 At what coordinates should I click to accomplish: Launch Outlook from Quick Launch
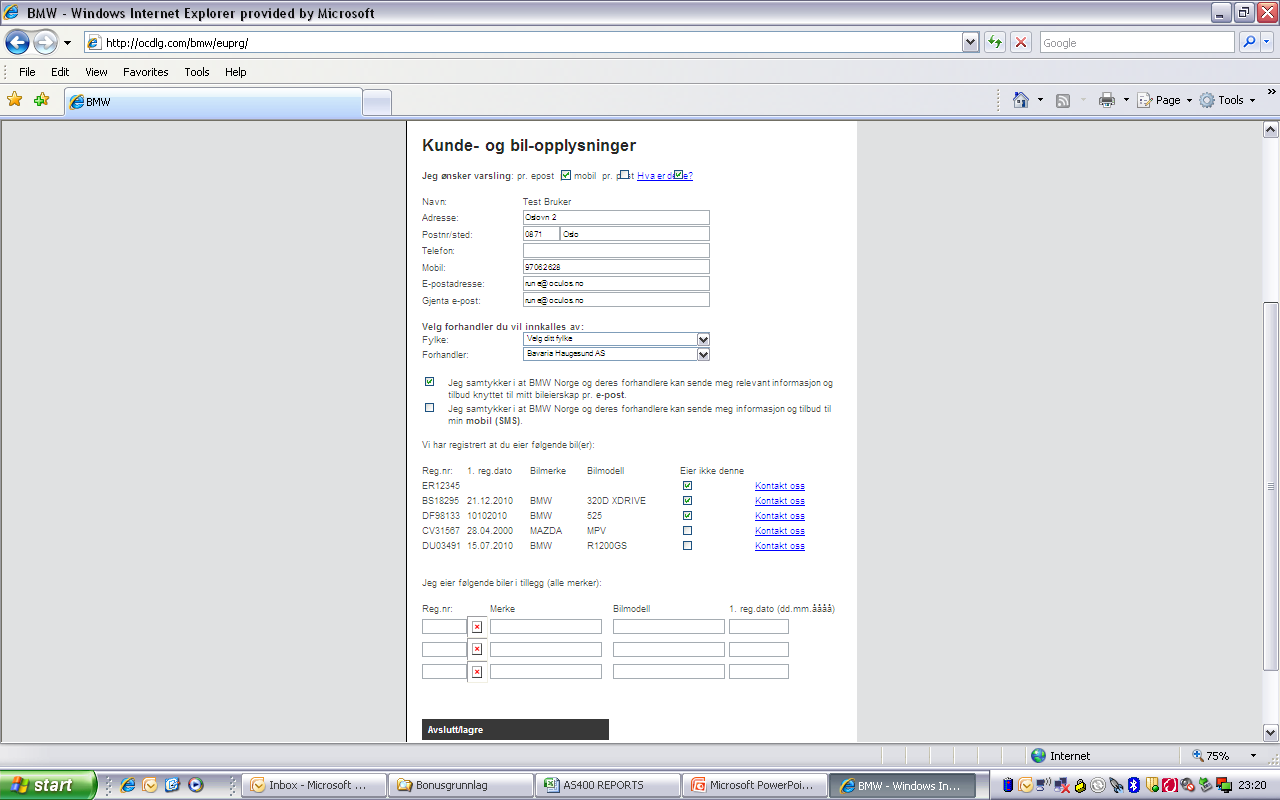[150, 785]
